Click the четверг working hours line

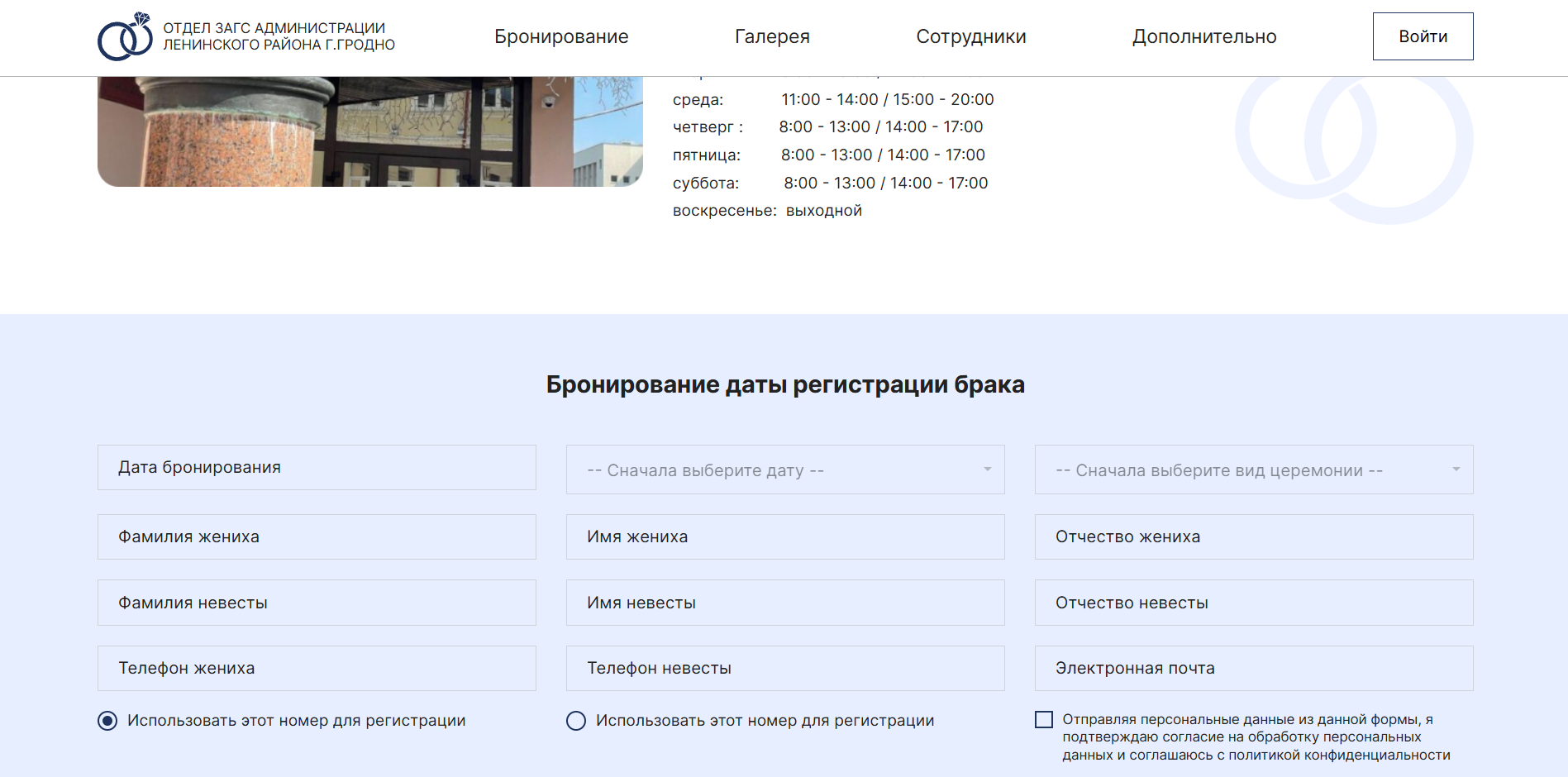[x=828, y=126]
